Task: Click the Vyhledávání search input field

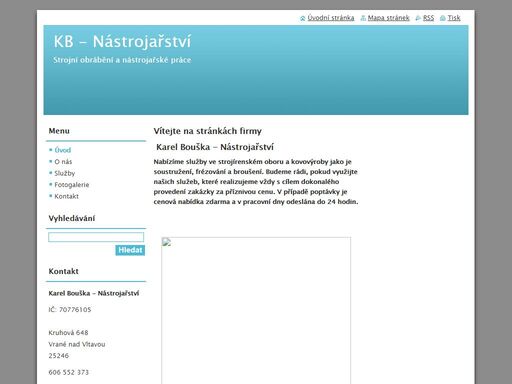Action: [x=96, y=237]
